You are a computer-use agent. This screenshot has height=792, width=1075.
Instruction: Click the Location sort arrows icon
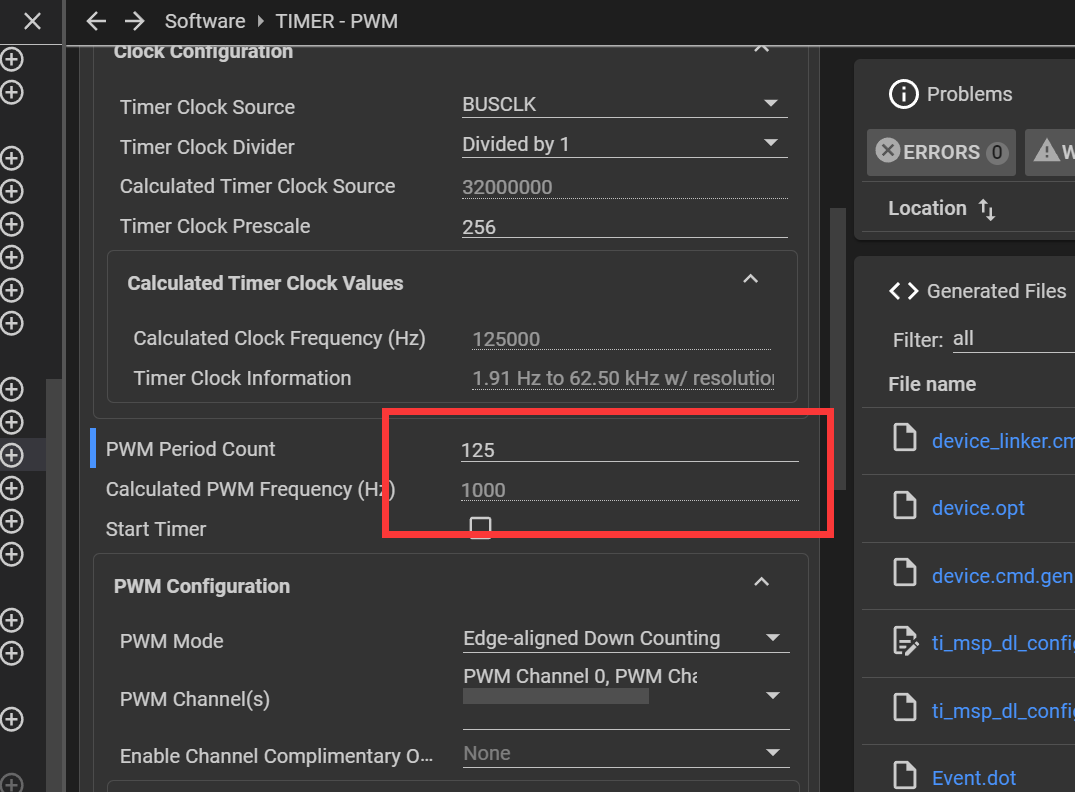click(987, 209)
